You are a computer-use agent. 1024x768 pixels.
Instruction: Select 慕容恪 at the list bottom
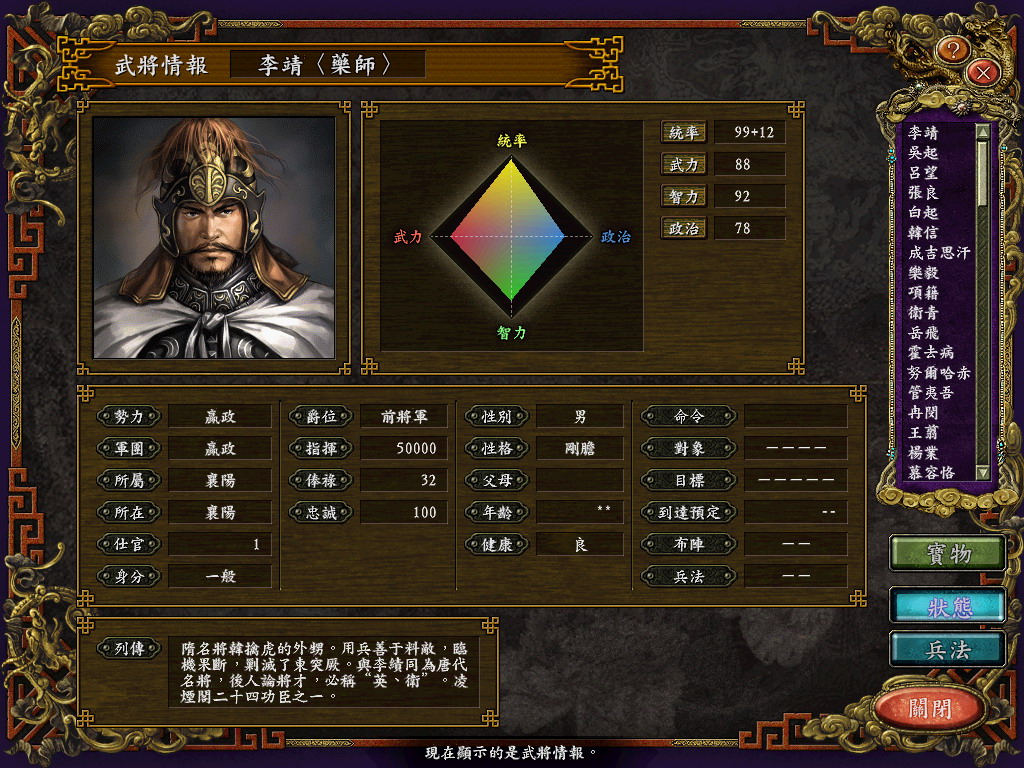[x=931, y=472]
